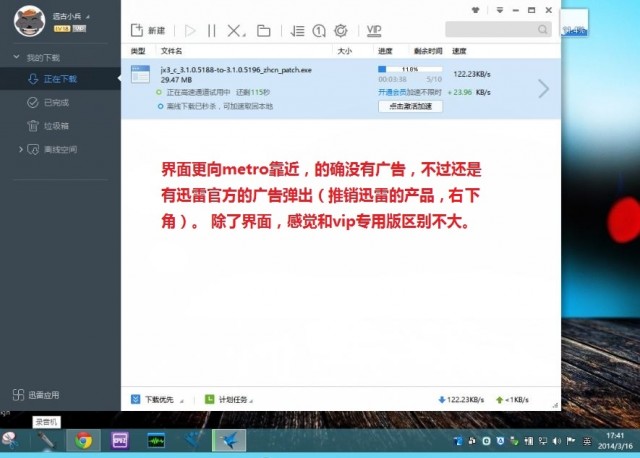Sort by 进度 column header
This screenshot has height=458, width=640.
click(x=385, y=51)
